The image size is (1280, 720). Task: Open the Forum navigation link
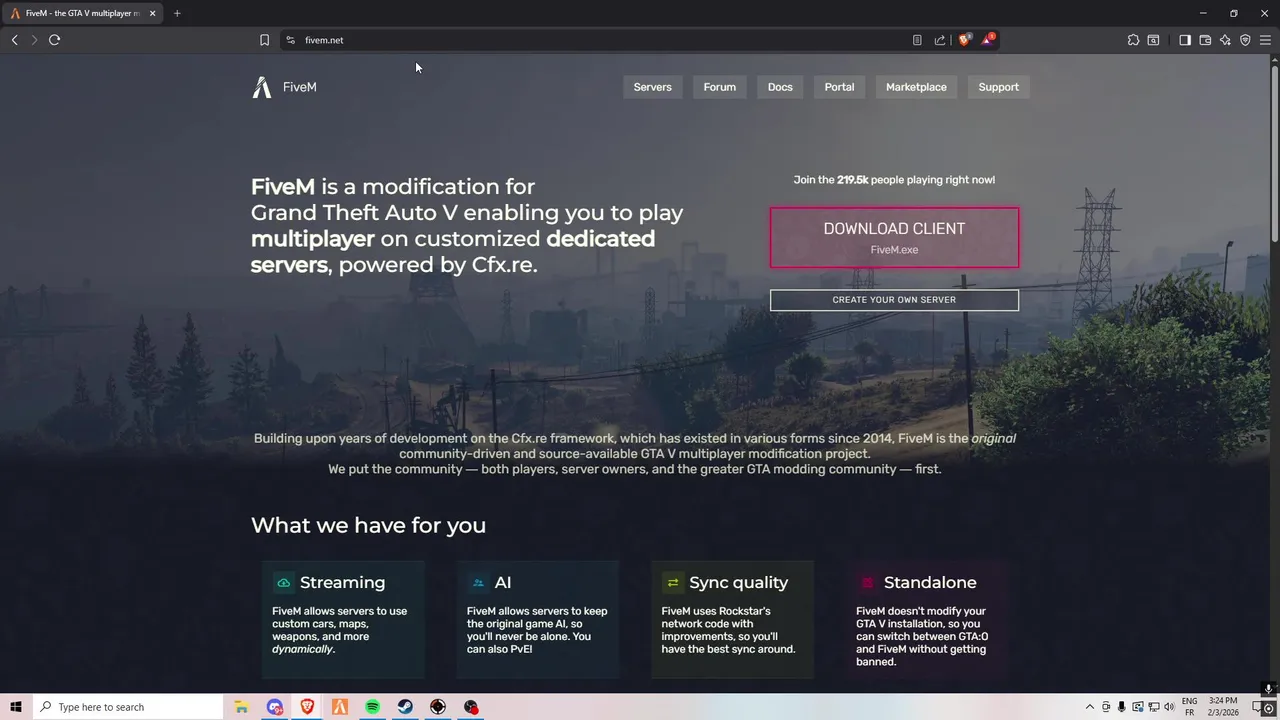[719, 87]
